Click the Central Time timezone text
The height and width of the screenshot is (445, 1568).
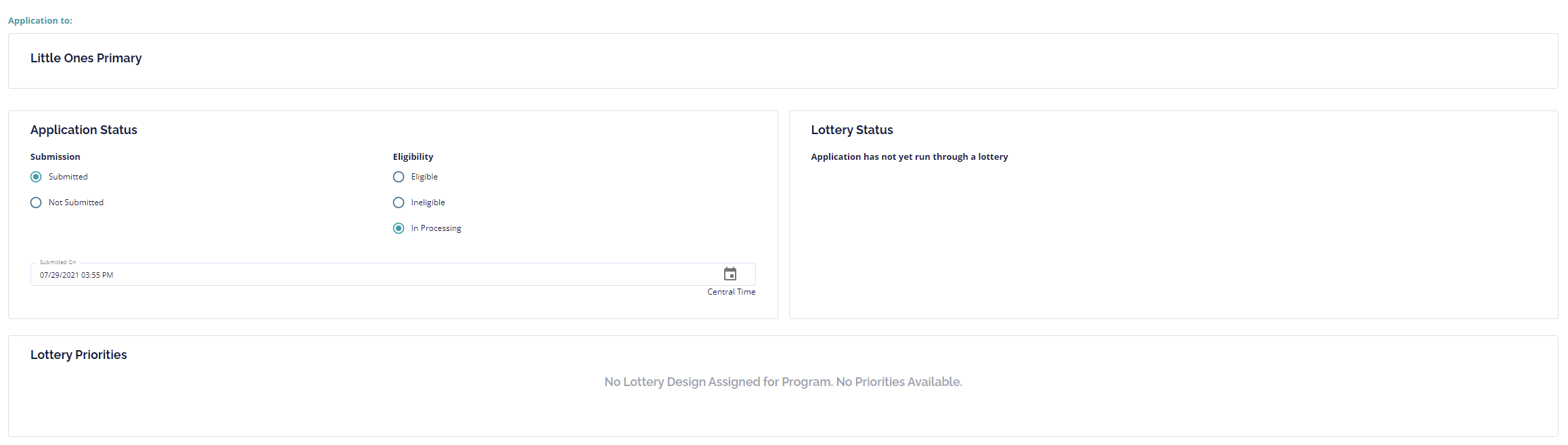(x=731, y=292)
